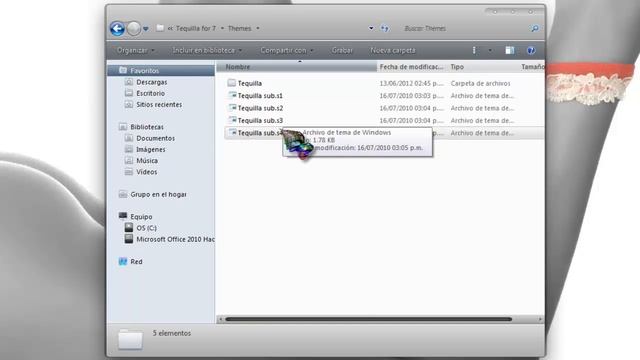Click the Documentos library icon
The height and width of the screenshot is (360, 640).
[129, 138]
